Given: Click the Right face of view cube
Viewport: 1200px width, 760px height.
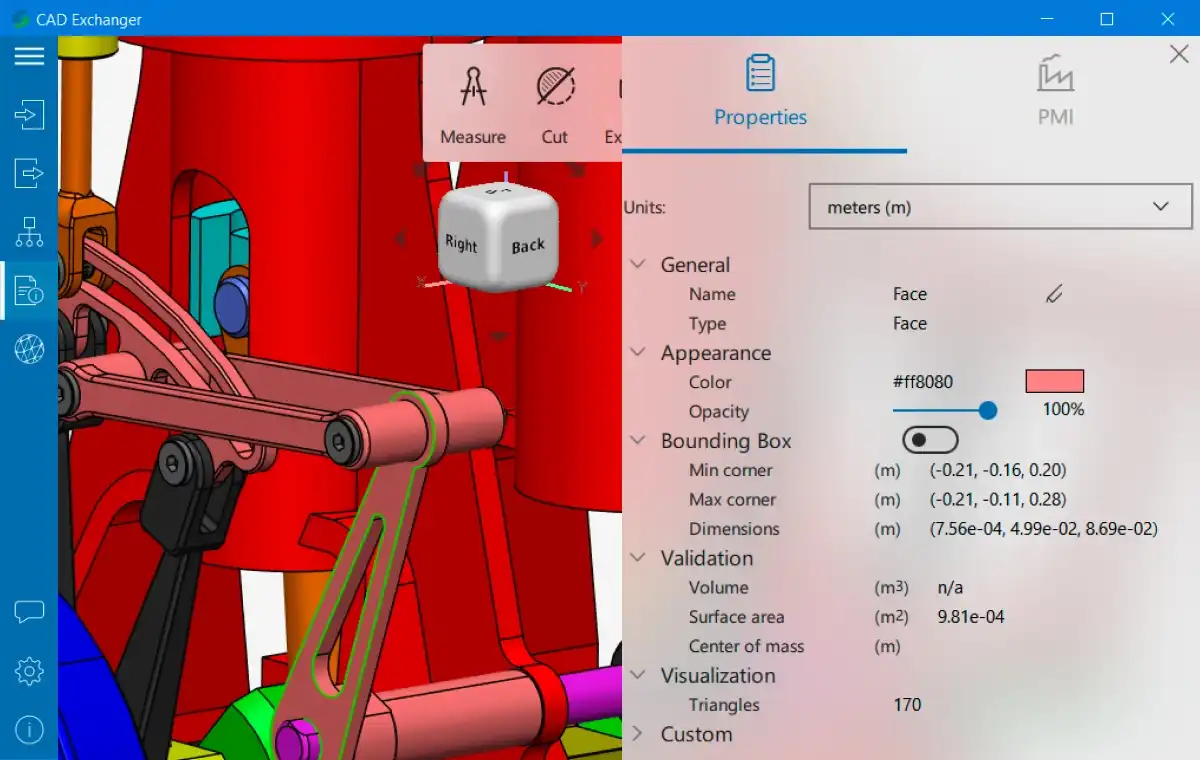Looking at the screenshot, I should click(461, 244).
